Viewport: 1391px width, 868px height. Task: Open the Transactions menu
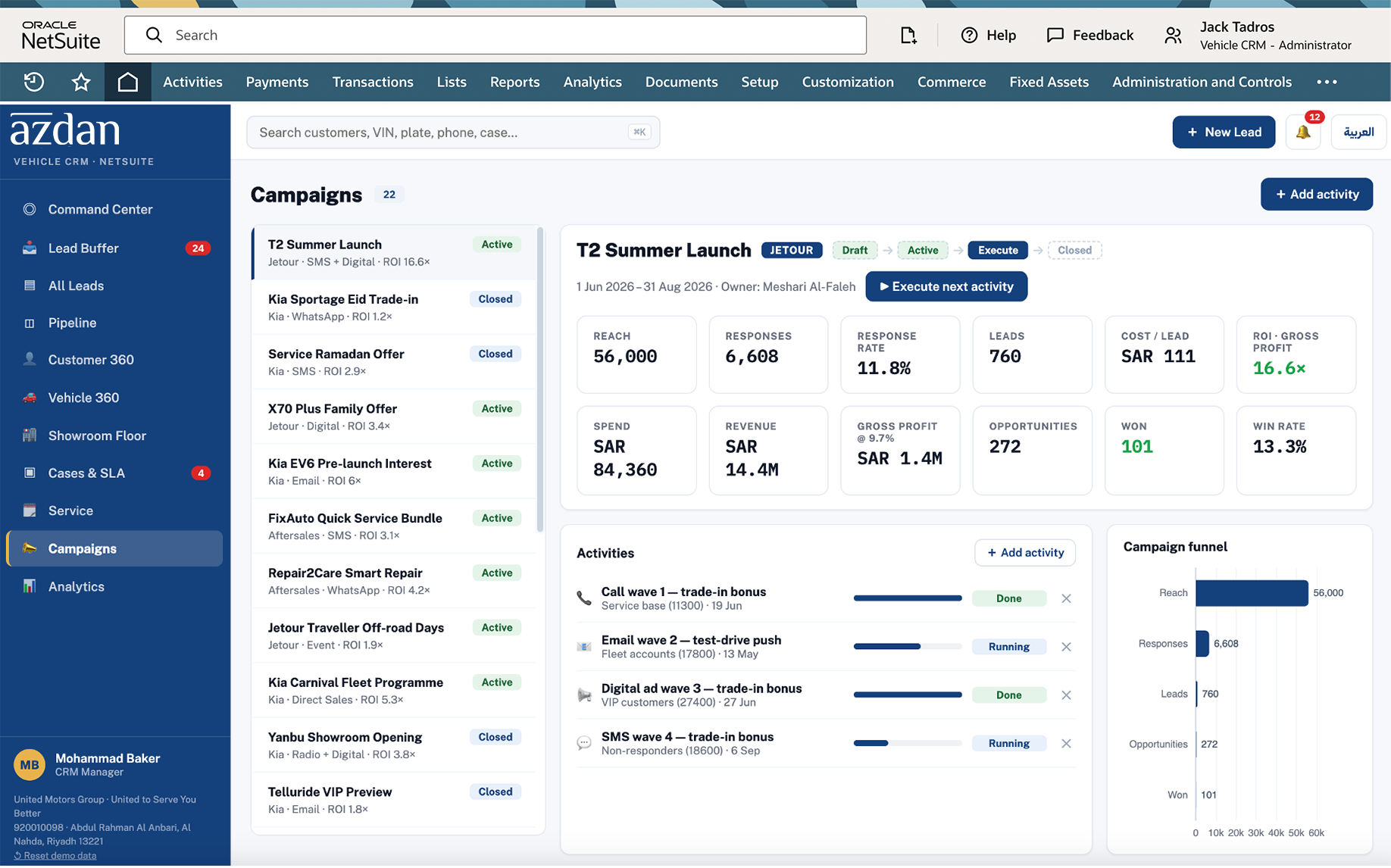coord(373,82)
